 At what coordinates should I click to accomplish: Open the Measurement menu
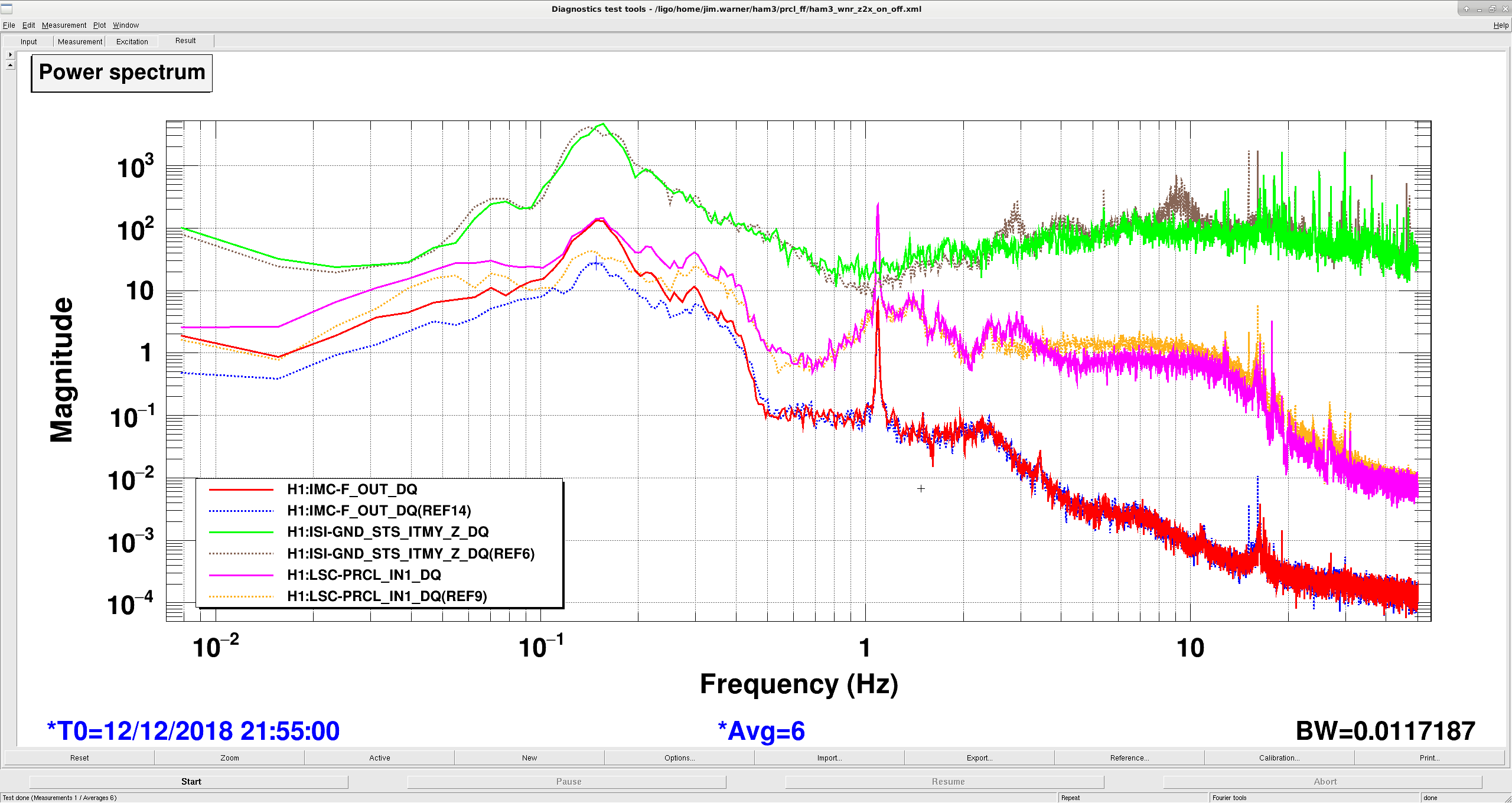click(64, 25)
